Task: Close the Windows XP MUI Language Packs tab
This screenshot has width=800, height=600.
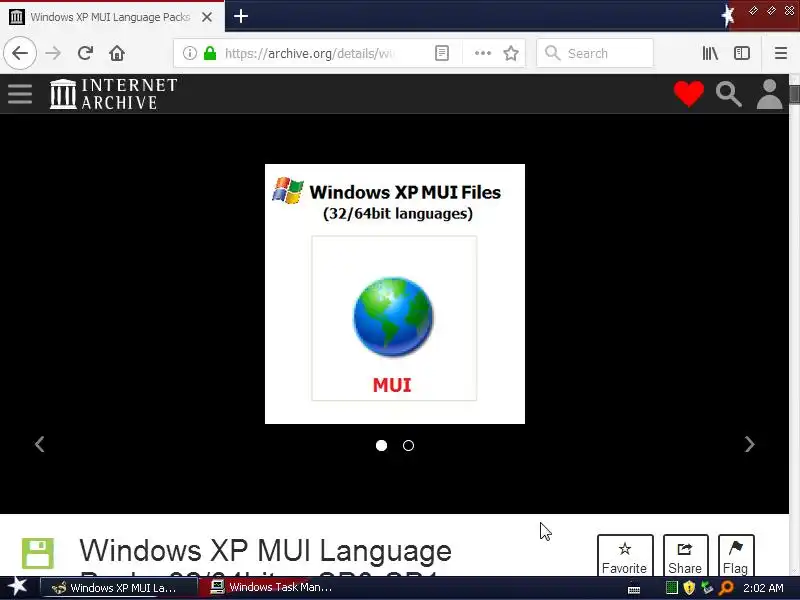Action: (207, 17)
